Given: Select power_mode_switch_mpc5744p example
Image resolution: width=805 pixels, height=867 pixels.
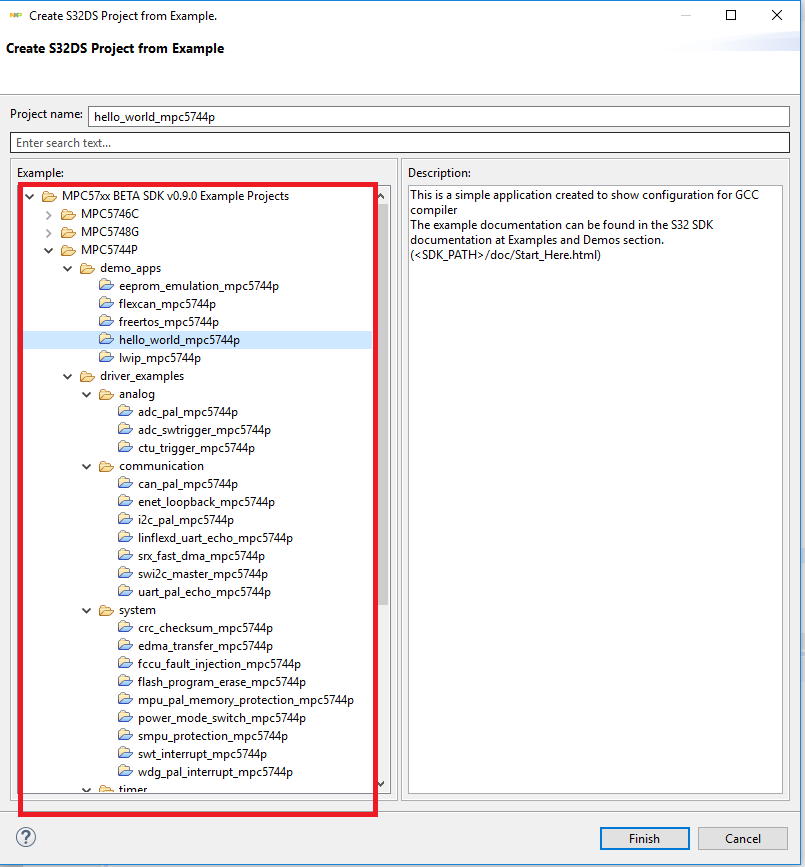Looking at the screenshot, I should click(222, 718).
